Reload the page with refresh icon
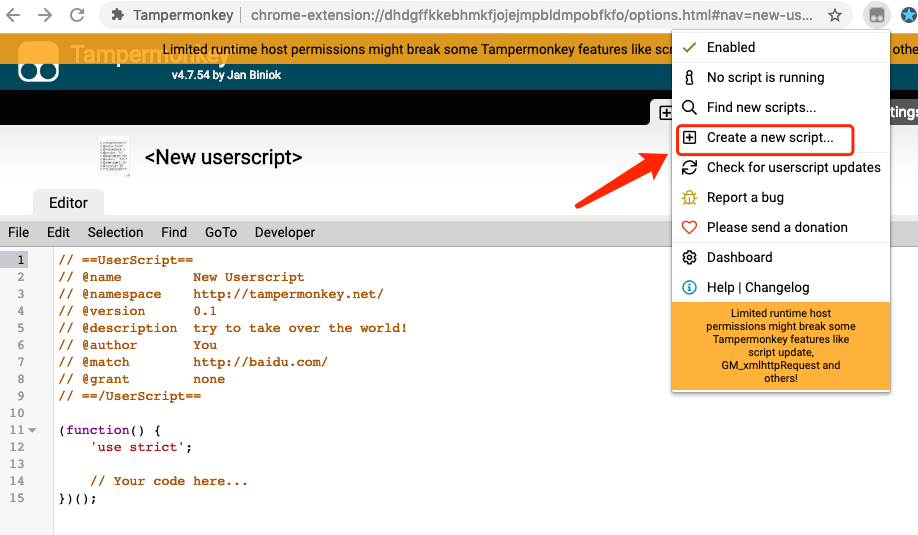 point(77,15)
